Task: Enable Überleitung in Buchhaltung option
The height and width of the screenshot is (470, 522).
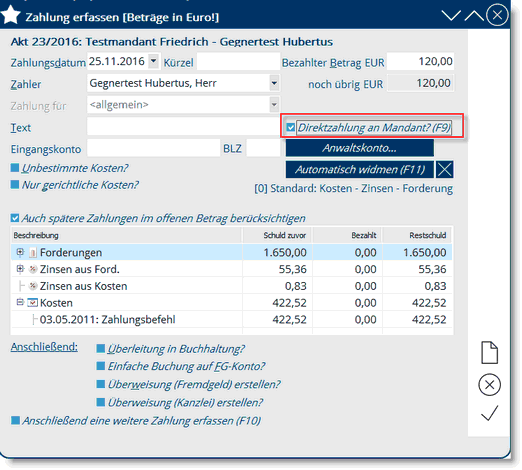Action: tap(100, 349)
